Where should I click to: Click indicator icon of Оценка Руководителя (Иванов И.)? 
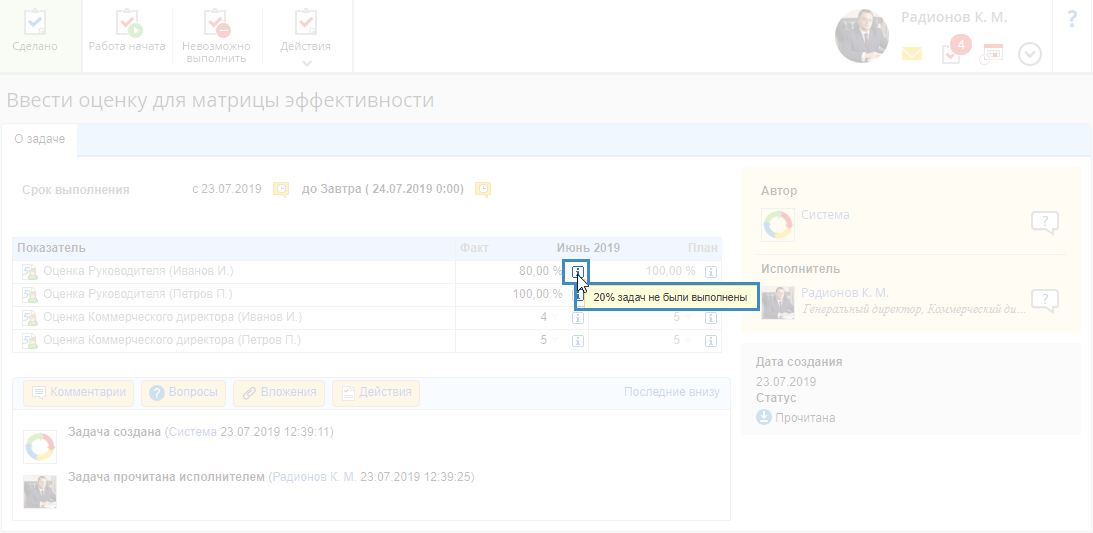pos(29,272)
